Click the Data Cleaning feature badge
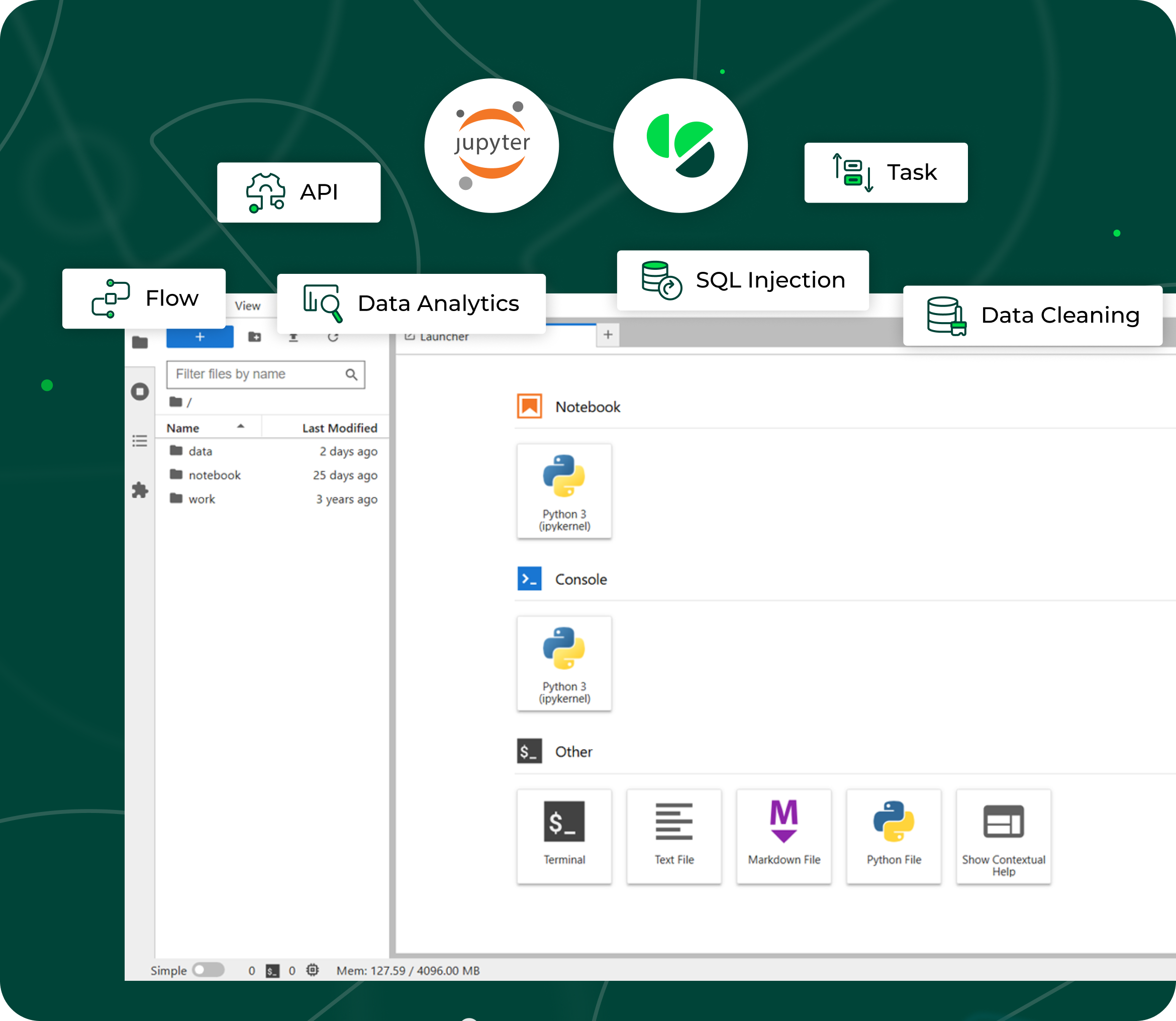1176x1021 pixels. [x=1032, y=316]
